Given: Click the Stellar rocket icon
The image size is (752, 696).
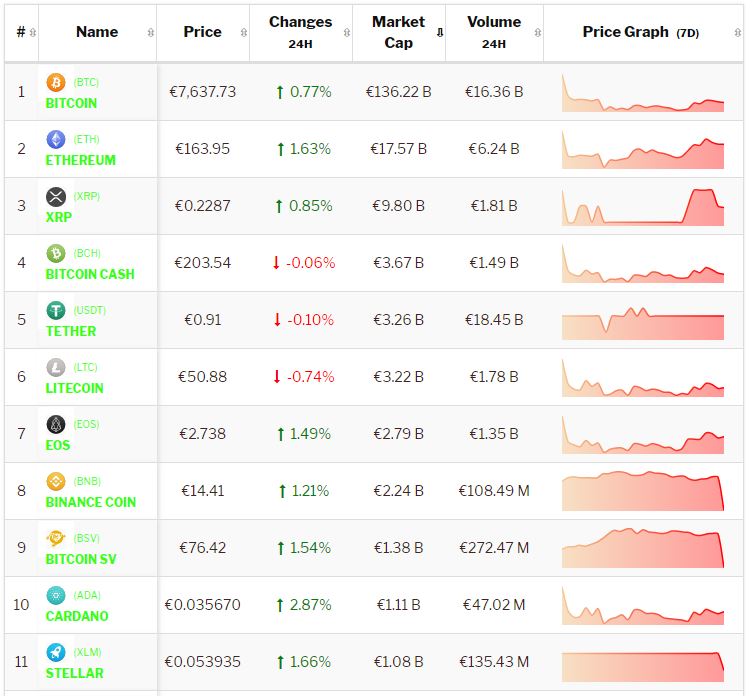Looking at the screenshot, I should click(x=56, y=652).
